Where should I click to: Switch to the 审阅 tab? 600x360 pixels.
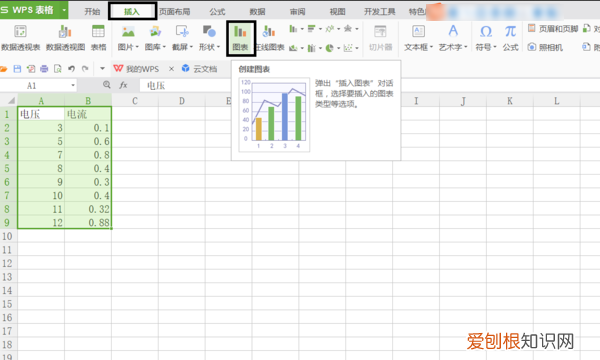(298, 11)
